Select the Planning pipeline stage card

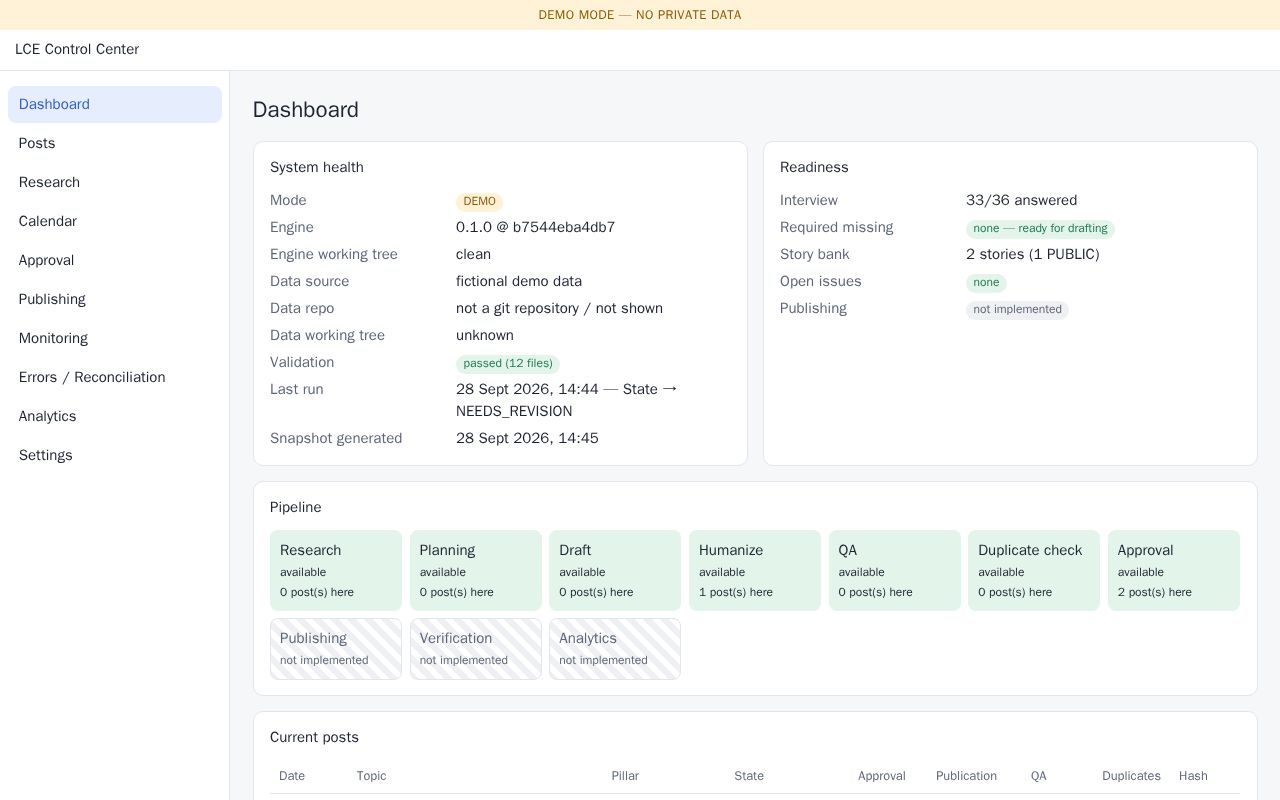point(476,570)
